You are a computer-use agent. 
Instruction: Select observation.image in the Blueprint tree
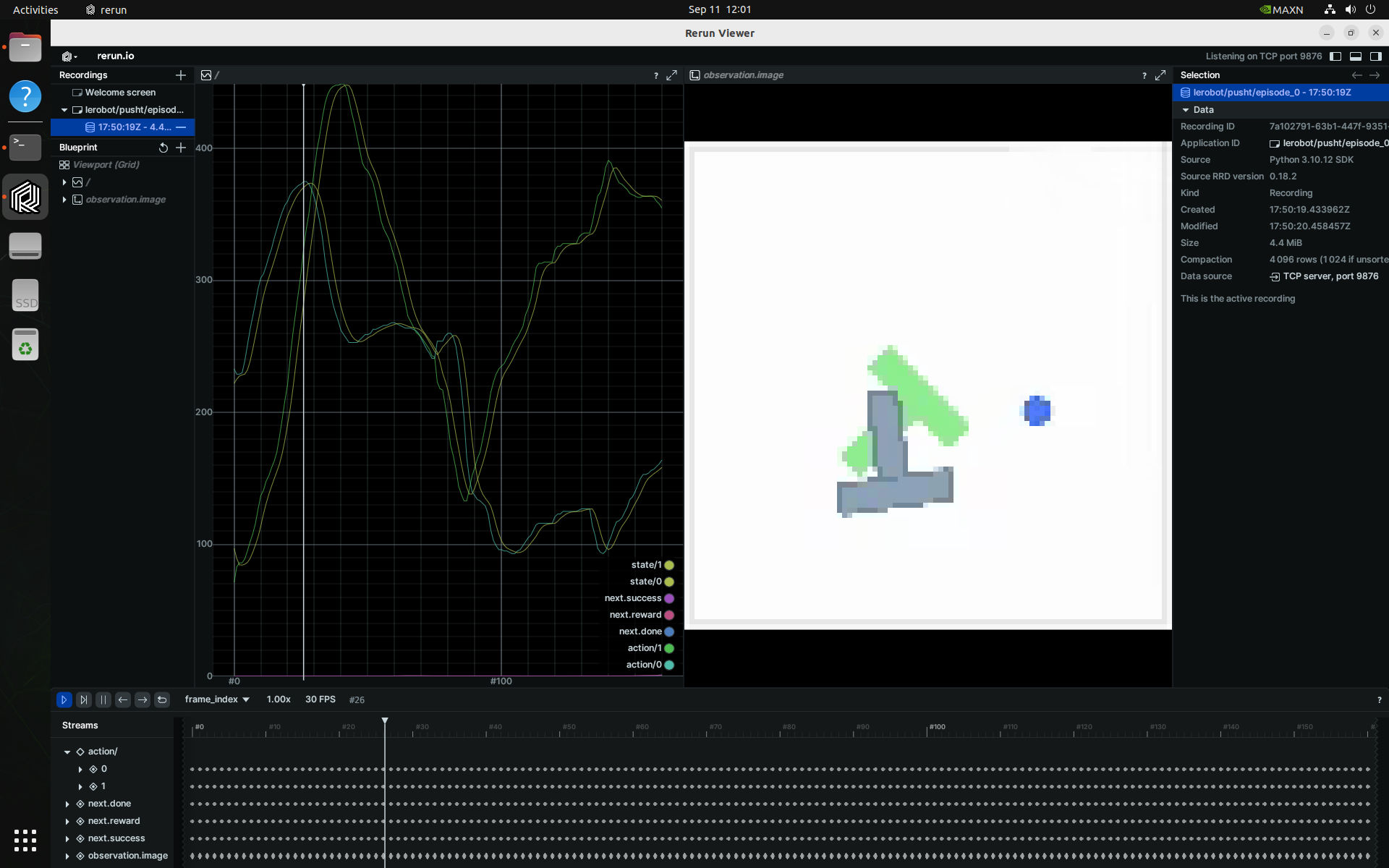coord(125,200)
